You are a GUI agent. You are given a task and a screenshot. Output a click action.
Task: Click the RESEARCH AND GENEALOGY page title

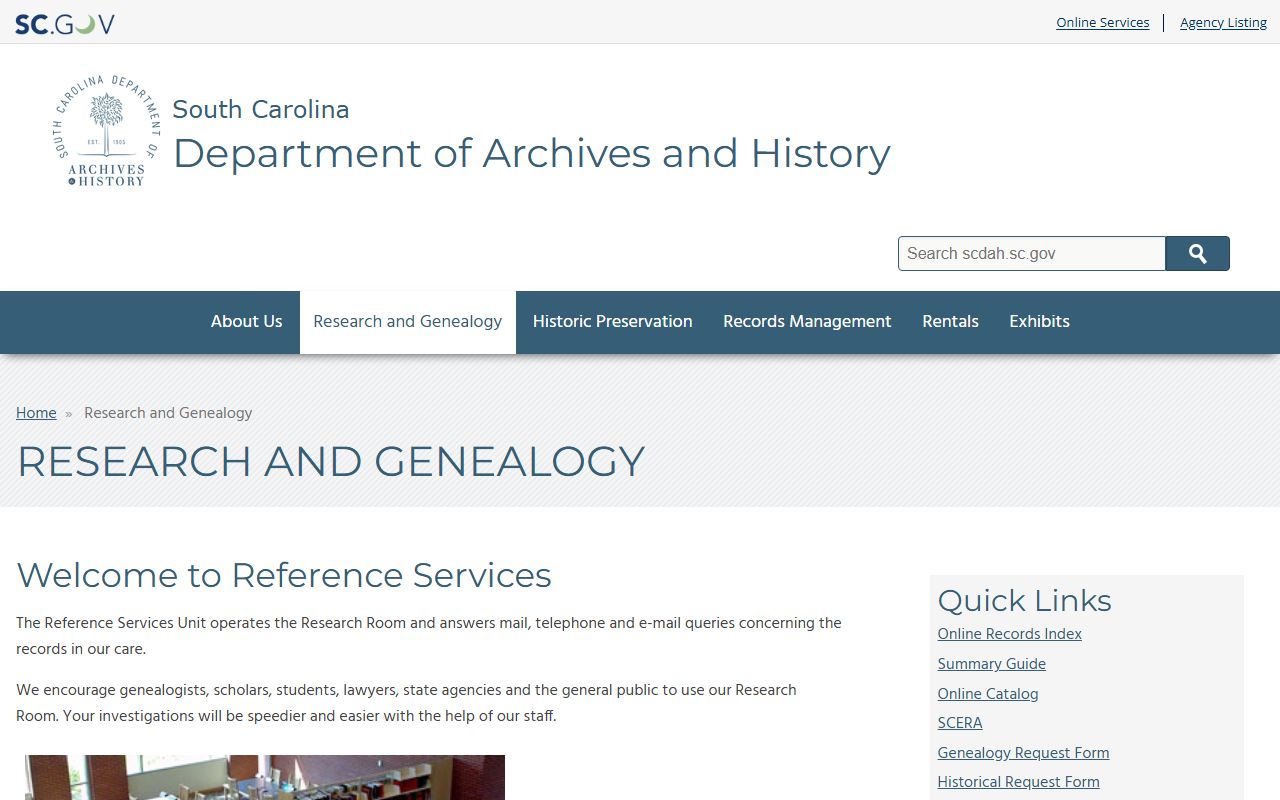[331, 461]
